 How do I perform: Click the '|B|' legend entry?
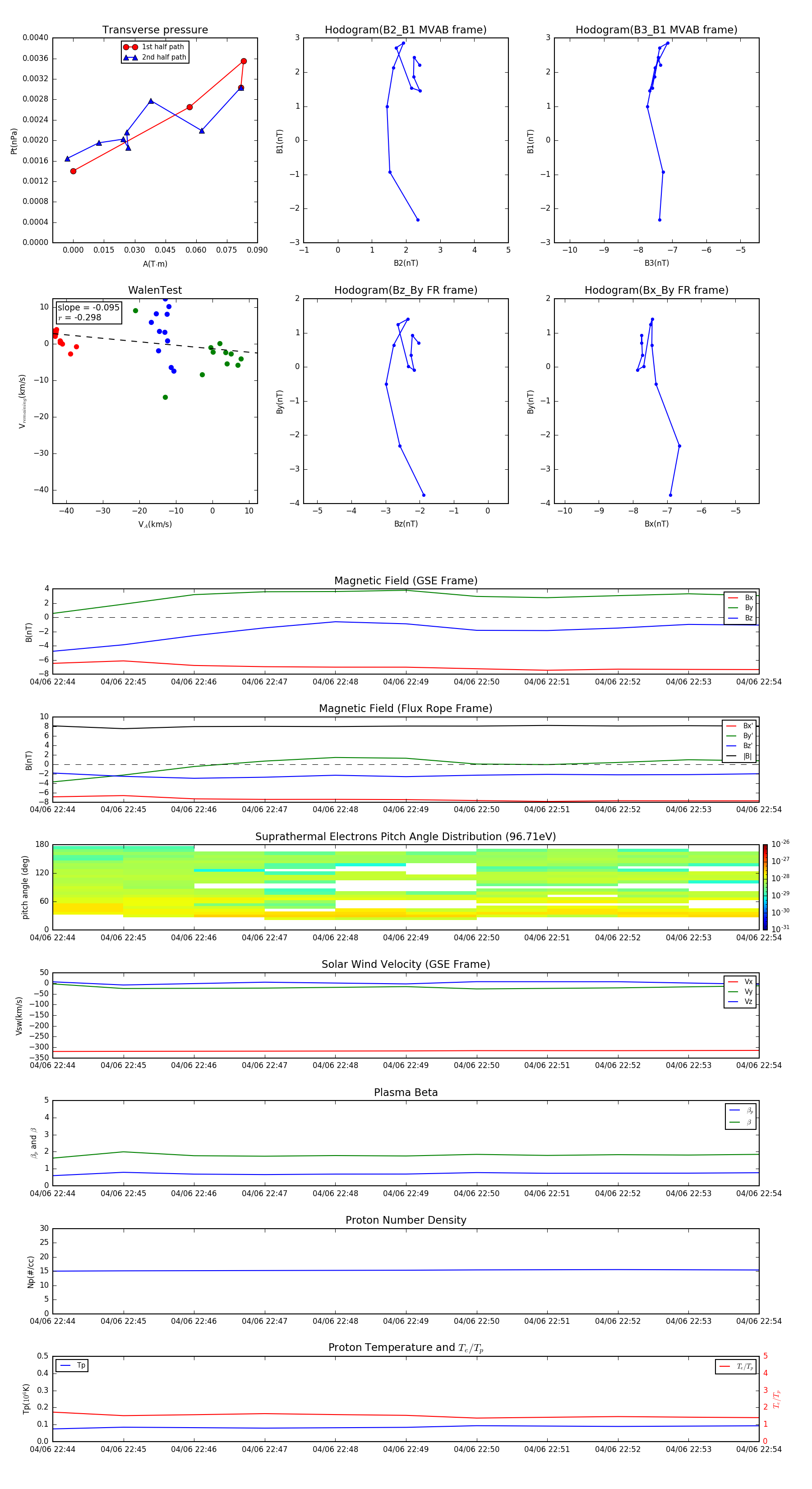click(x=739, y=756)
